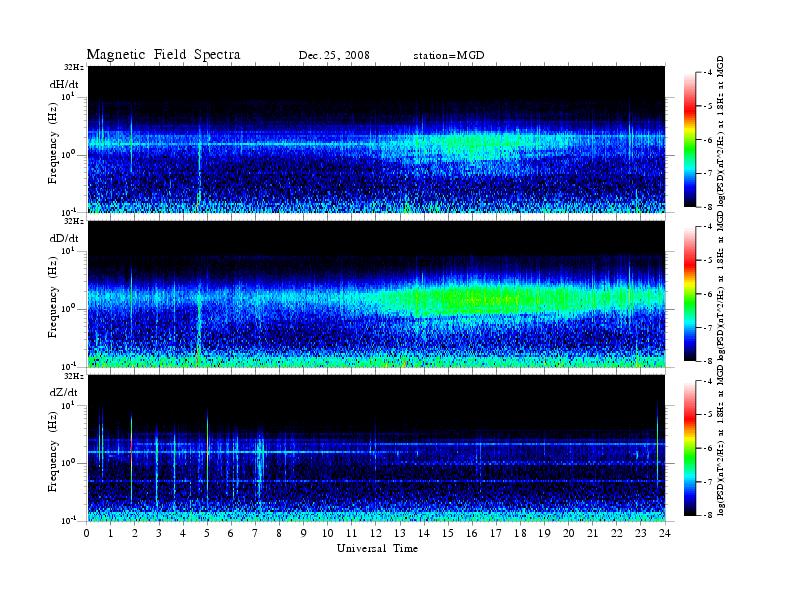792x612 pixels.
Task: Click the color bar beside the dD/dt panel
Action: pos(690,294)
